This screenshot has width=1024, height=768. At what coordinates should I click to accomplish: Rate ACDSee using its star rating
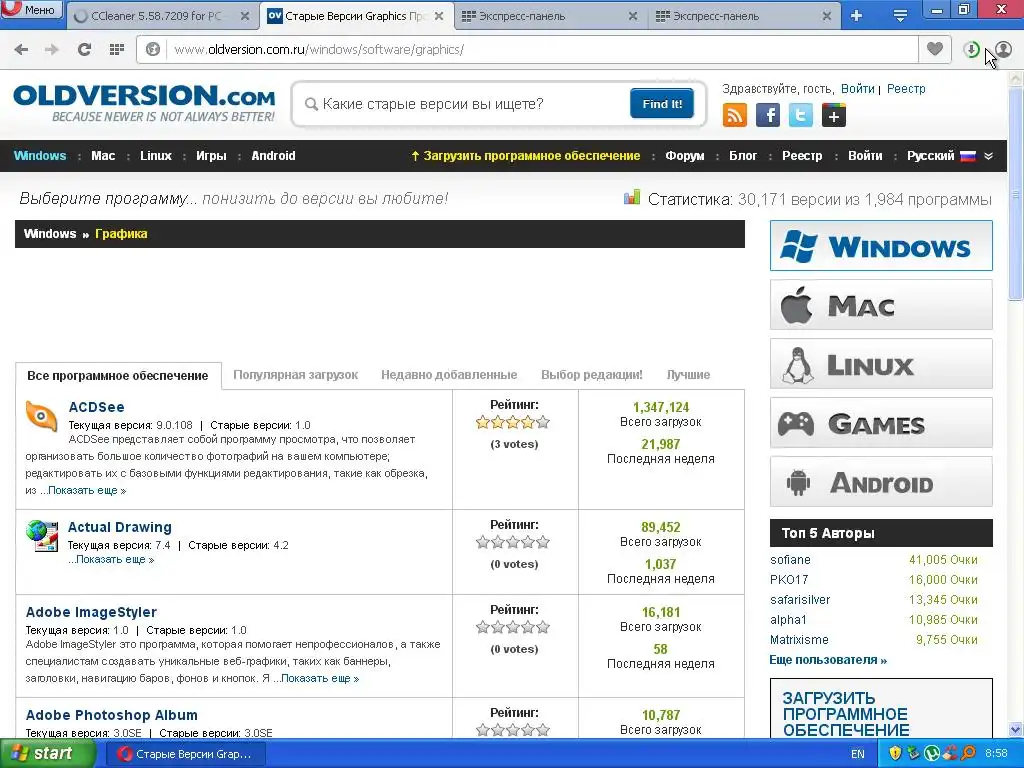[513, 423]
